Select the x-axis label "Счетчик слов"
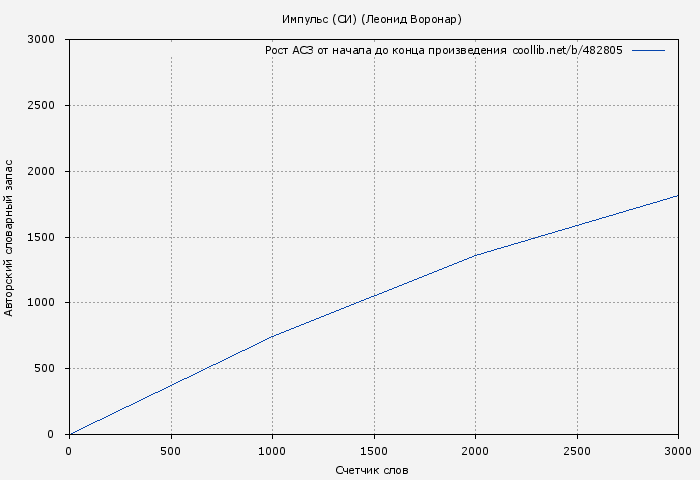Viewport: 700px width, 480px height. [372, 470]
